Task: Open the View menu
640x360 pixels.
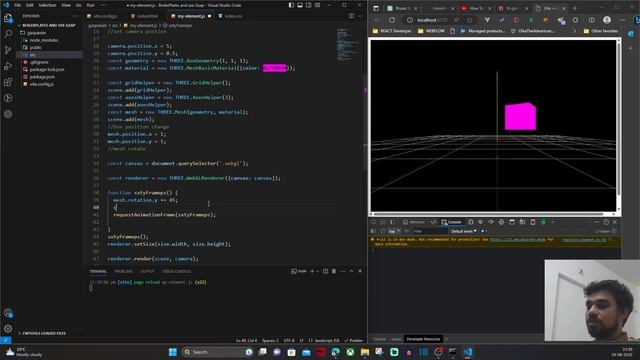Action: click(x=66, y=5)
